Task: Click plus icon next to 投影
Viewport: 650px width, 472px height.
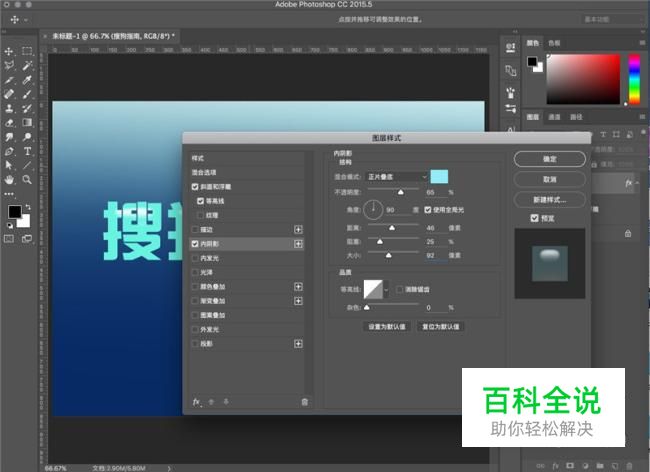Action: (x=298, y=344)
